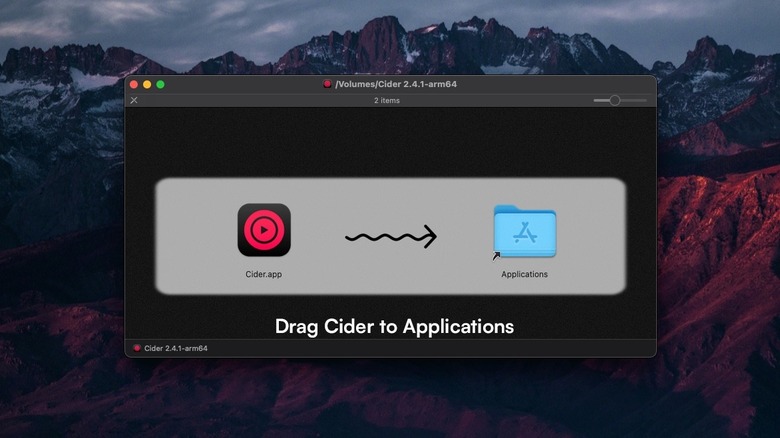Viewport: 780px width, 438px height.
Task: Click the /Volumes/Cider 2.4.1-arm64 window title
Action: click(x=396, y=84)
